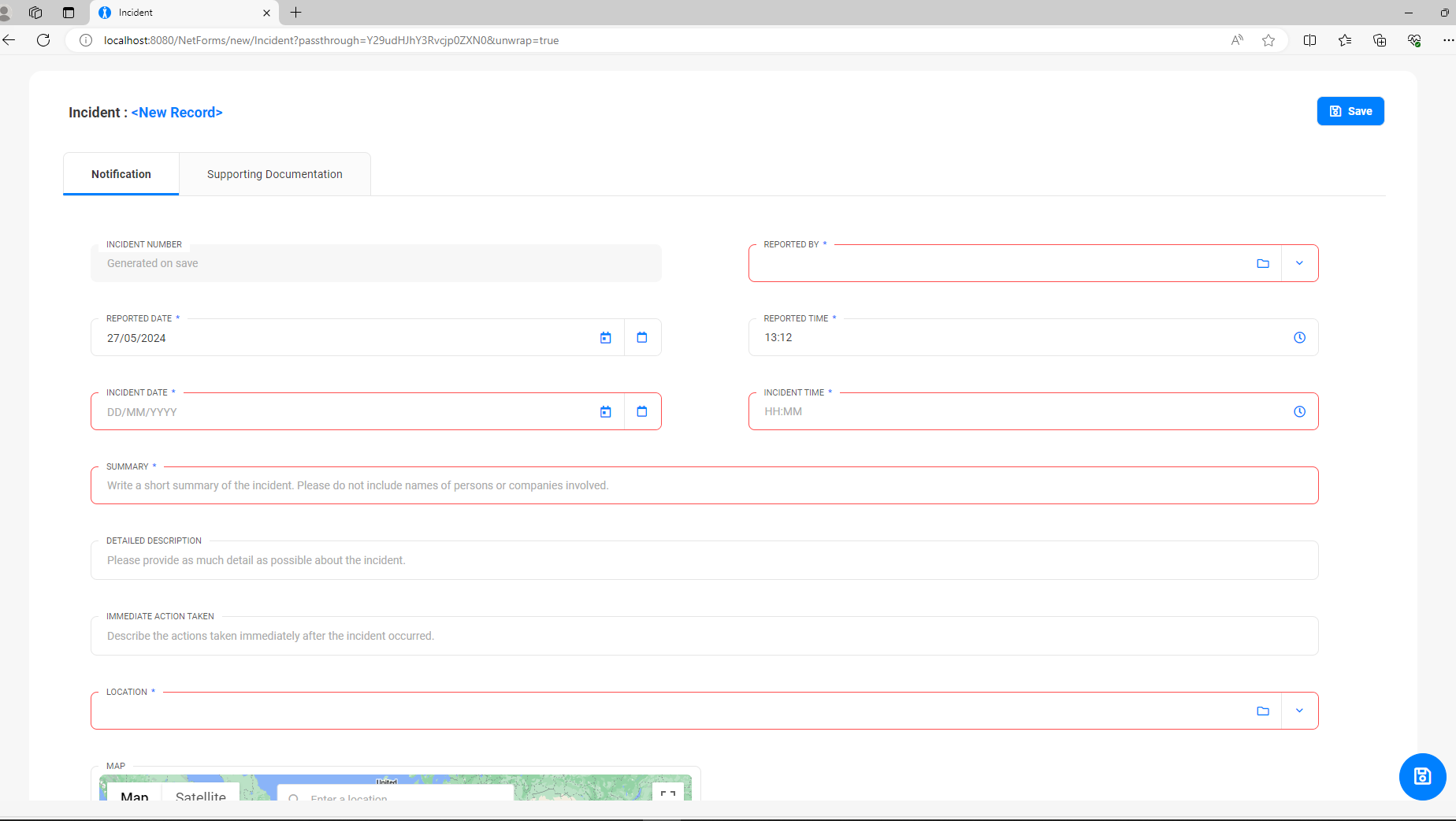Screen dimensions: 1456x821
Task: Refresh the browser page
Action: [x=43, y=40]
